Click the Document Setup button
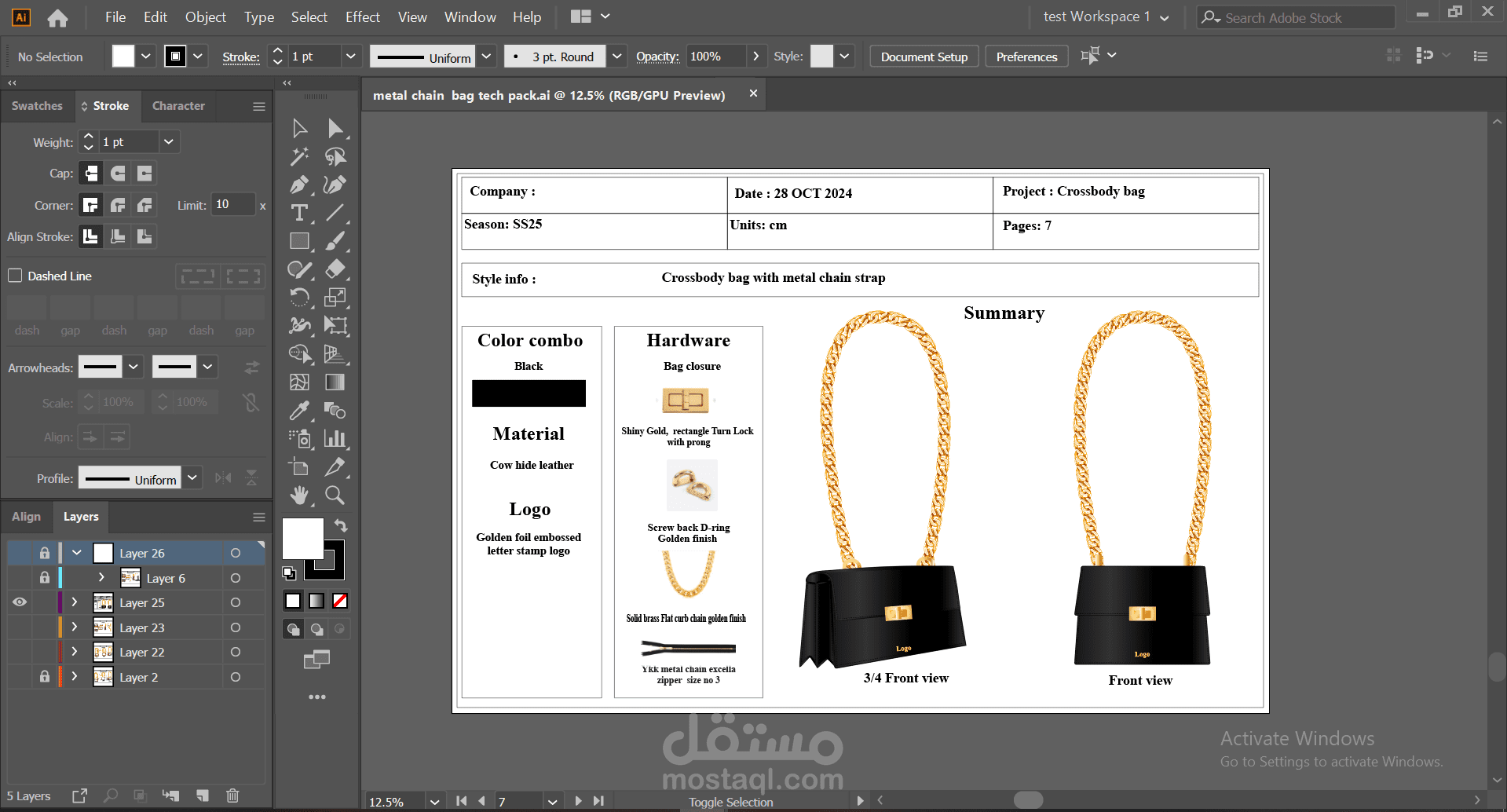The height and width of the screenshot is (812, 1507). click(924, 57)
